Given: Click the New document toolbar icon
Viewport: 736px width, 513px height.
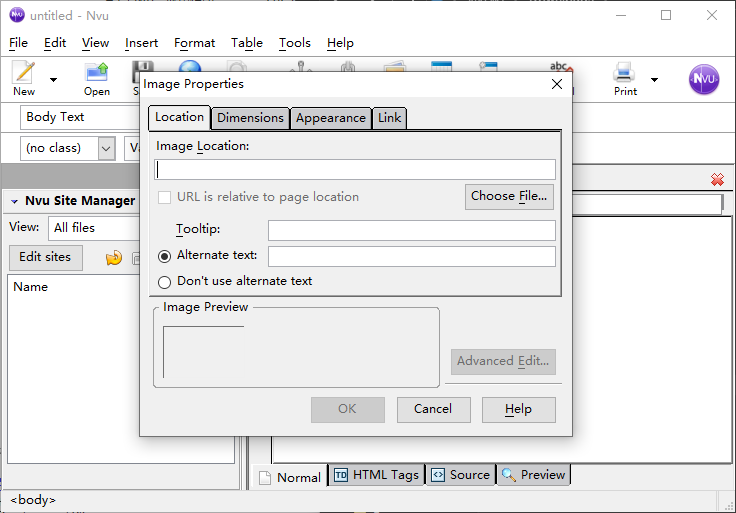Looking at the screenshot, I should [23, 78].
